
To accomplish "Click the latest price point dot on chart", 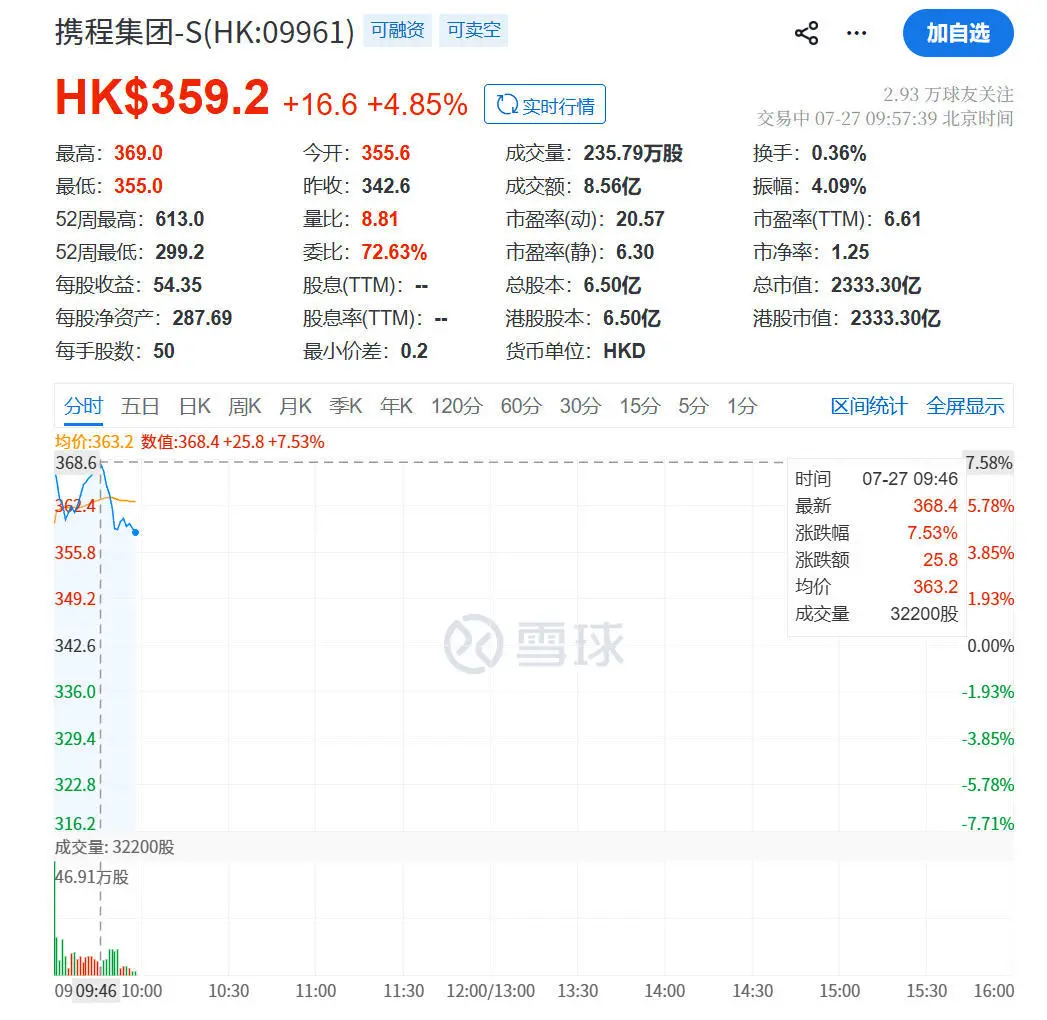I will pos(136,532).
